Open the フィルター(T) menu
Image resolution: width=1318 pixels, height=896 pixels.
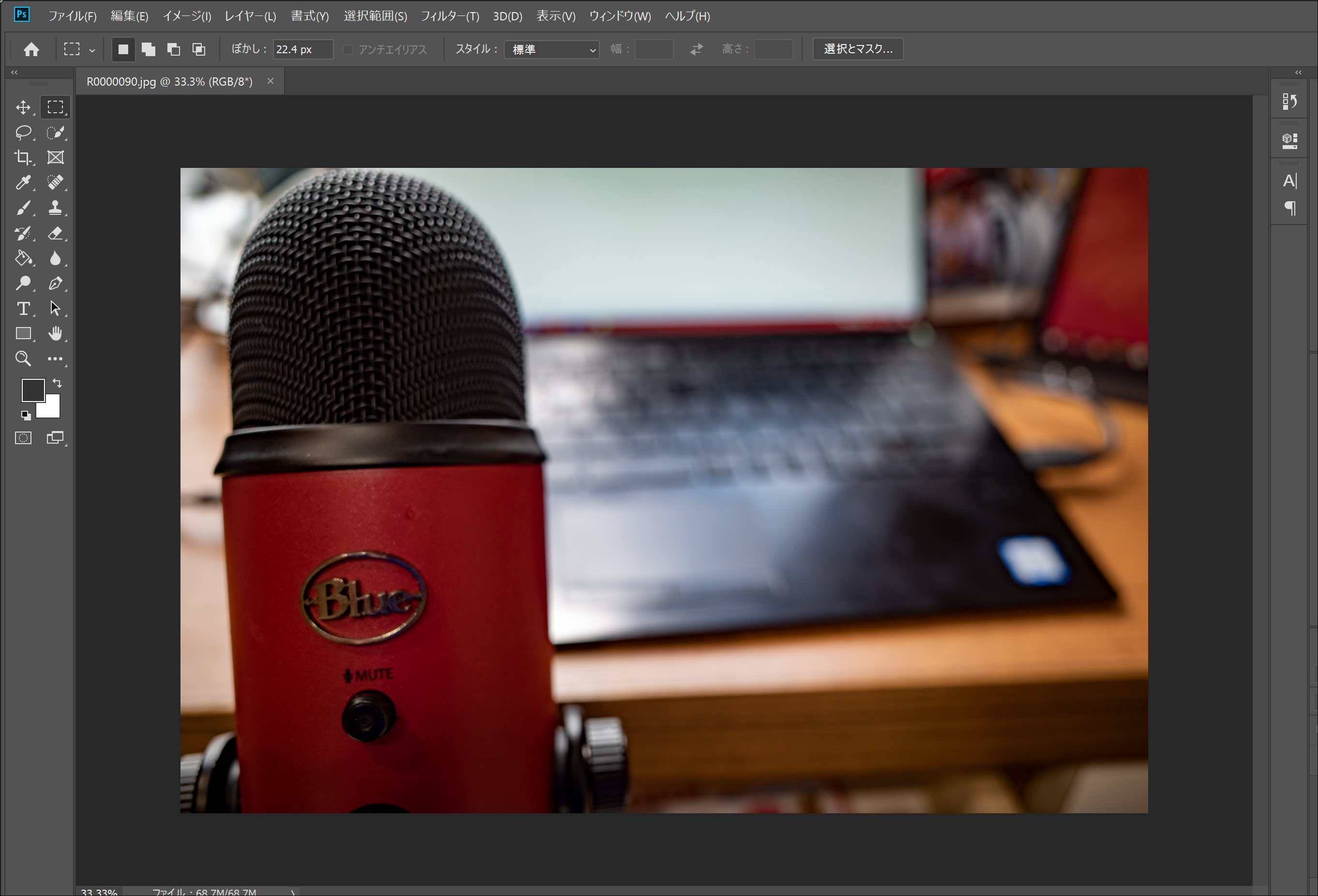click(x=449, y=16)
